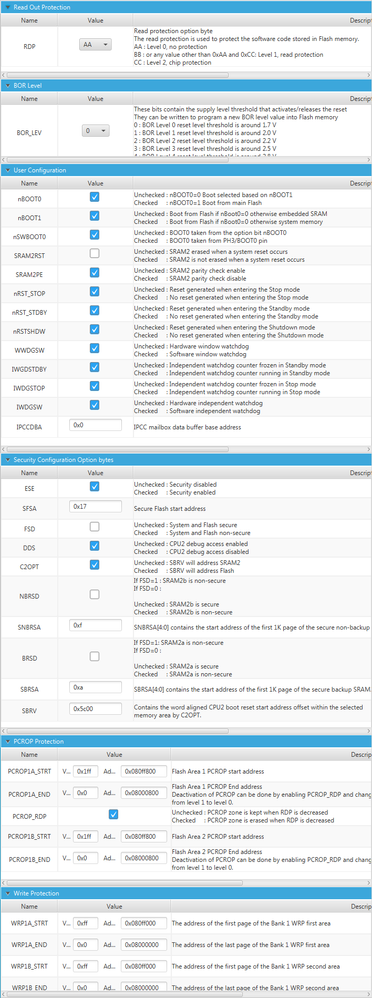This screenshot has height=998, width=372.
Task: Edit the PCROP1B_END value field
Action: (x=85, y=857)
